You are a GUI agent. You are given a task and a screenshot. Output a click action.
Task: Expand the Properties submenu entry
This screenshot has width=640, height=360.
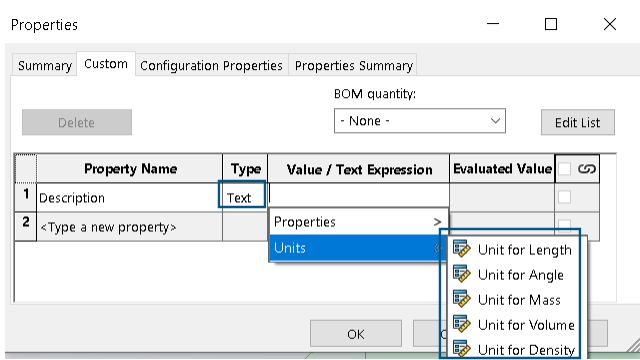pos(359,222)
